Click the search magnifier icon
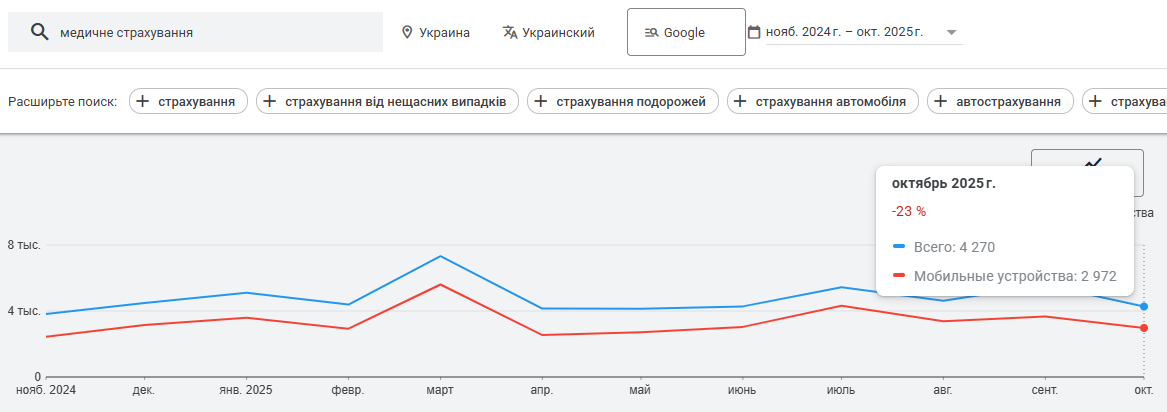1167x412 pixels. point(40,32)
